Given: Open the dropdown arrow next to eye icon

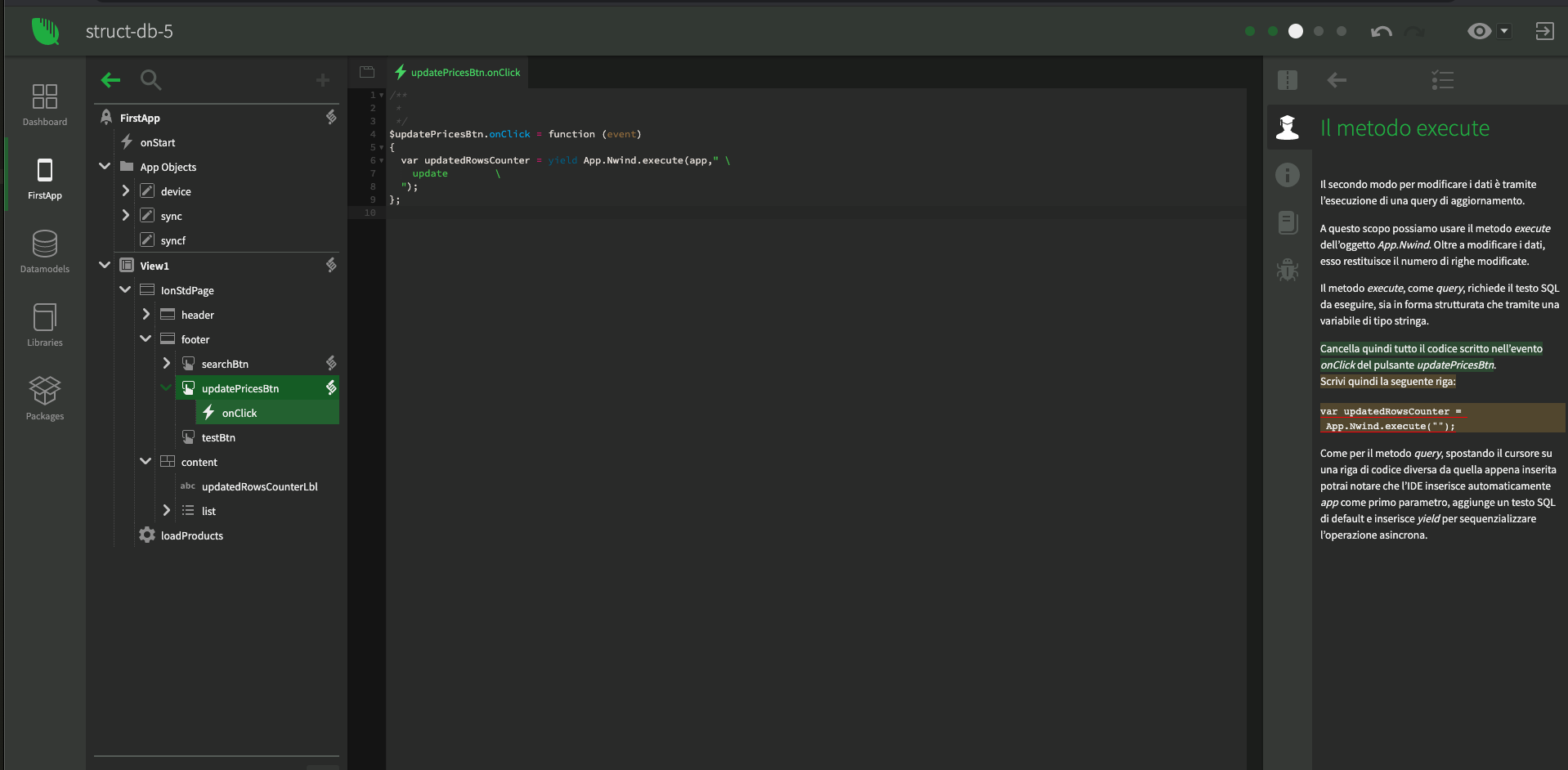Looking at the screenshot, I should click(x=1504, y=31).
